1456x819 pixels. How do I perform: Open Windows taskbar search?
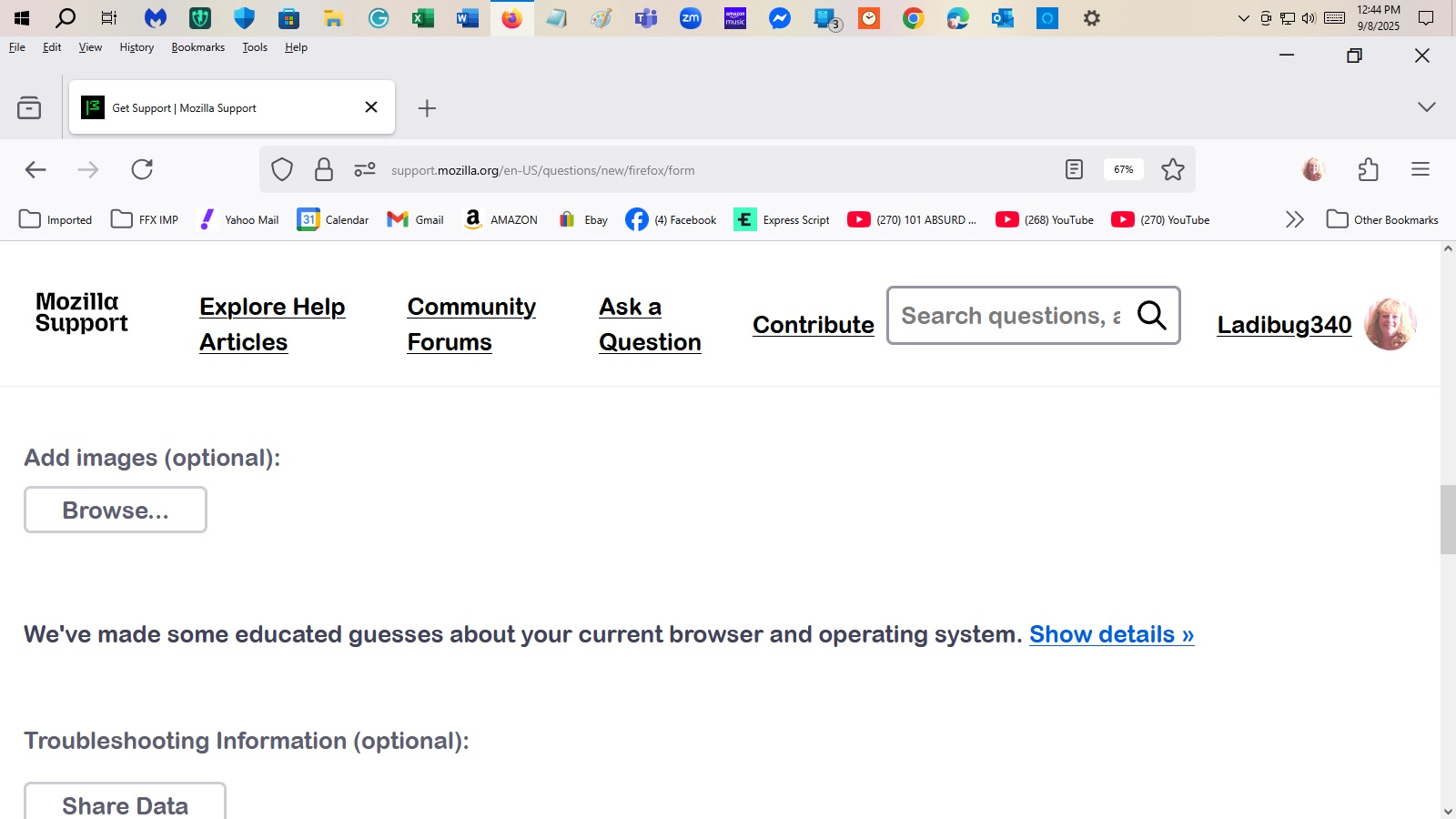tap(66, 18)
